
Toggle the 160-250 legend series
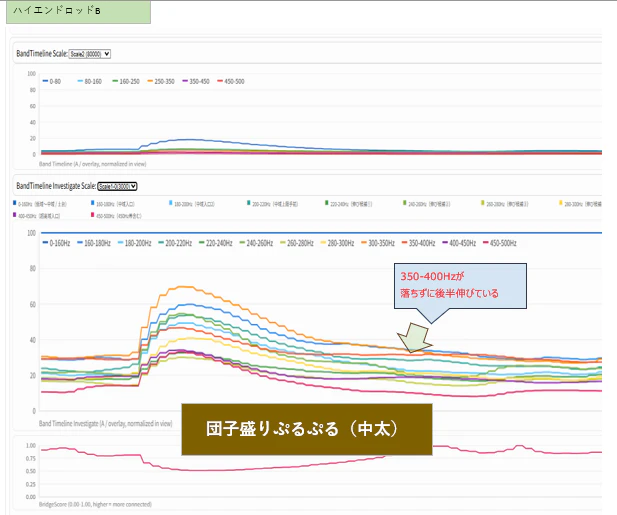pos(126,81)
